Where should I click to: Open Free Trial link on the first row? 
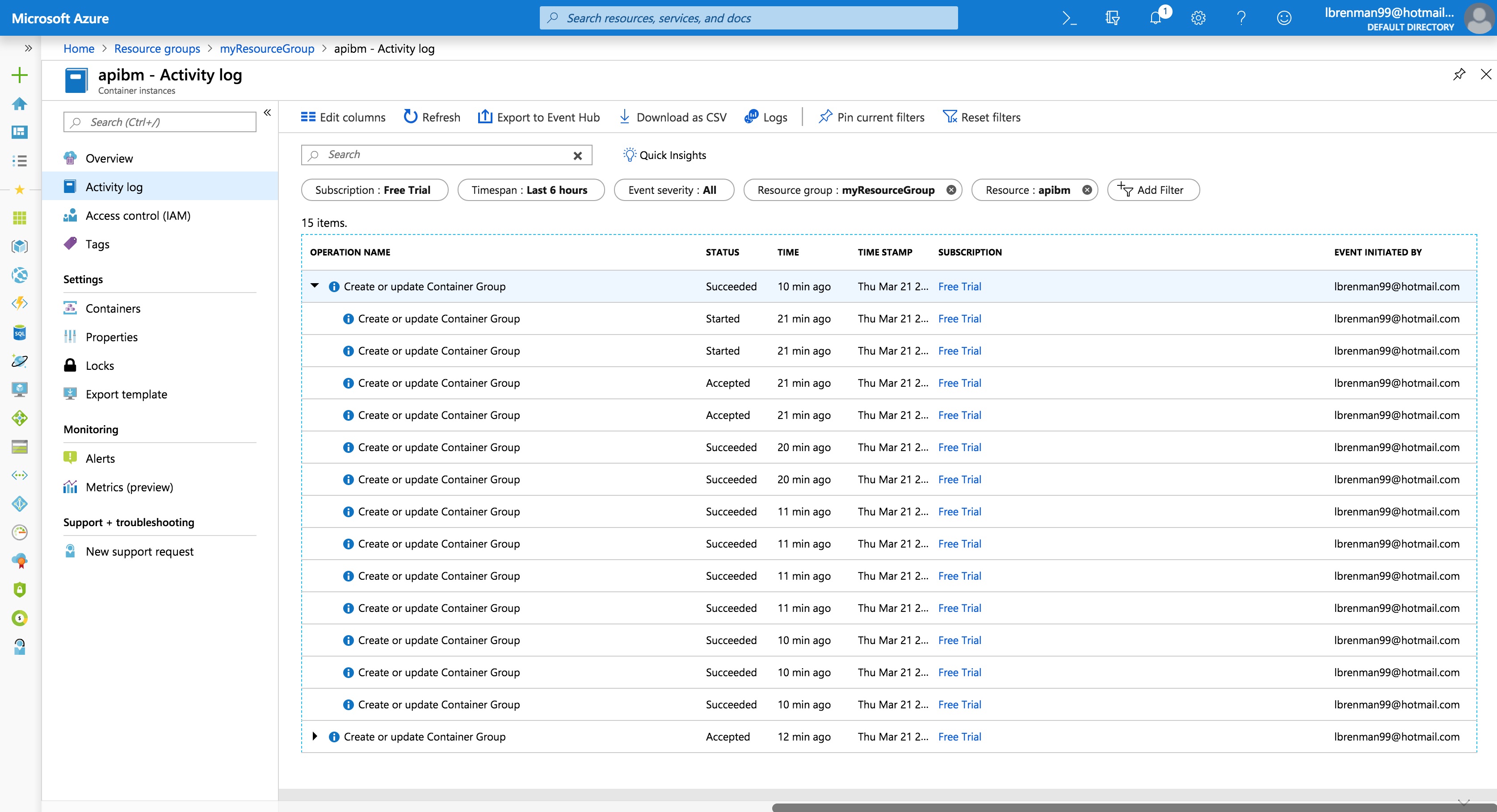(959, 286)
